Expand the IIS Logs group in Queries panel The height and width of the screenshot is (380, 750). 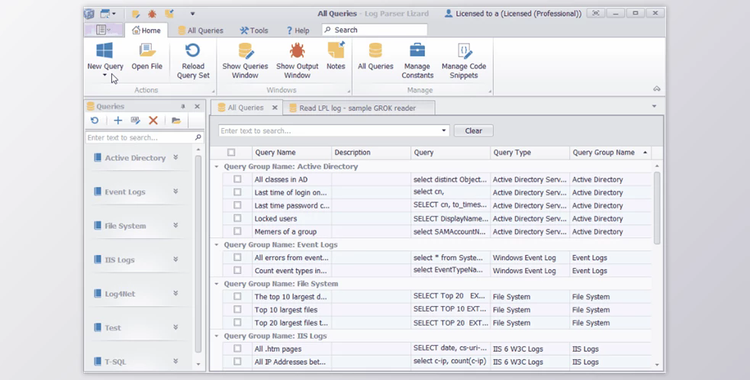[x=176, y=259]
